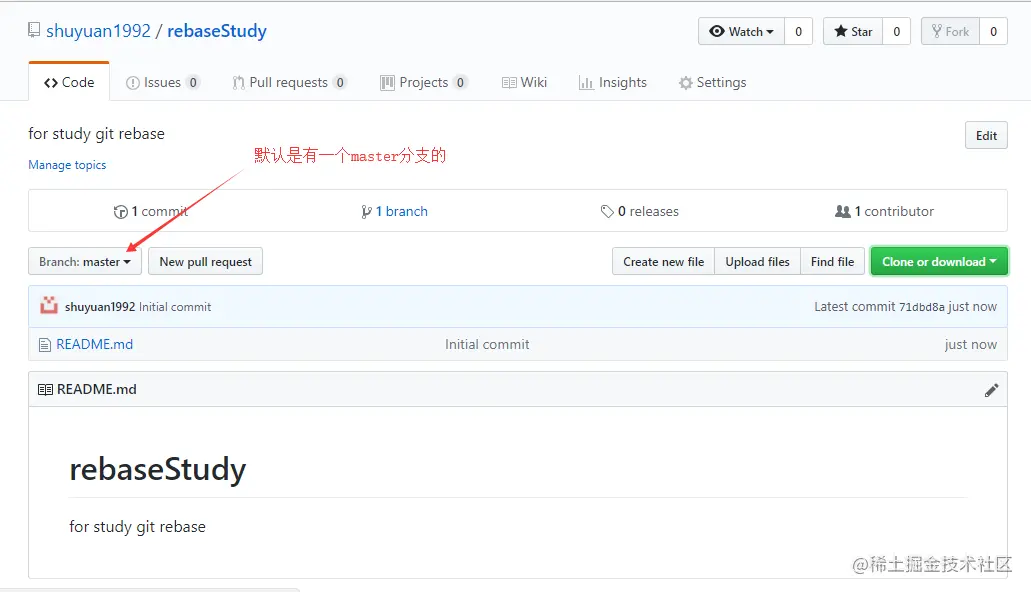Click the tag icon beside "0 releases"
Screen dimensions: 1031x592
pos(608,211)
